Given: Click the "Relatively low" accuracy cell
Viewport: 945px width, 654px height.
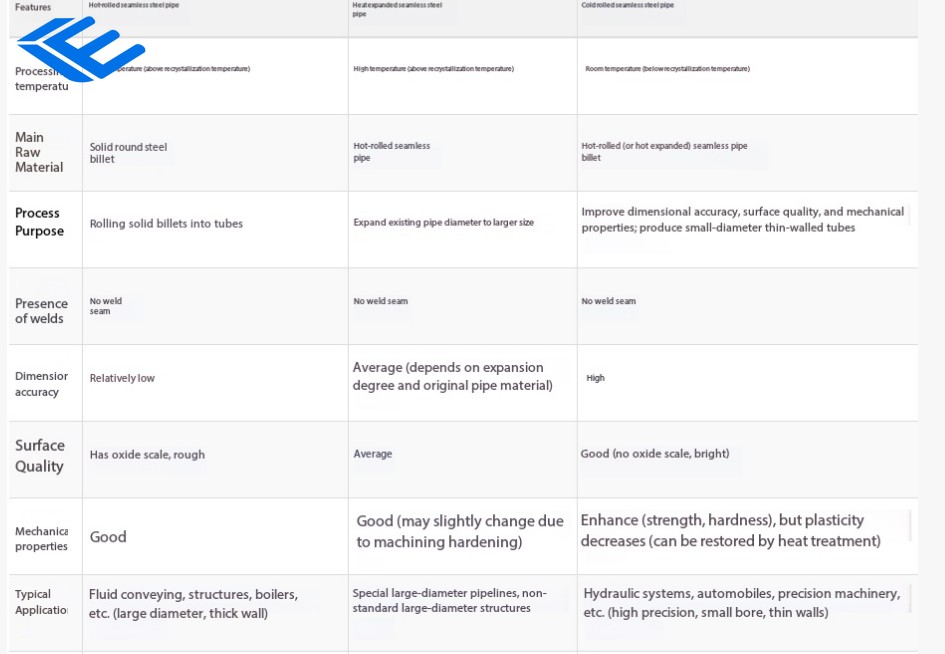Looking at the screenshot, I should pos(122,379).
